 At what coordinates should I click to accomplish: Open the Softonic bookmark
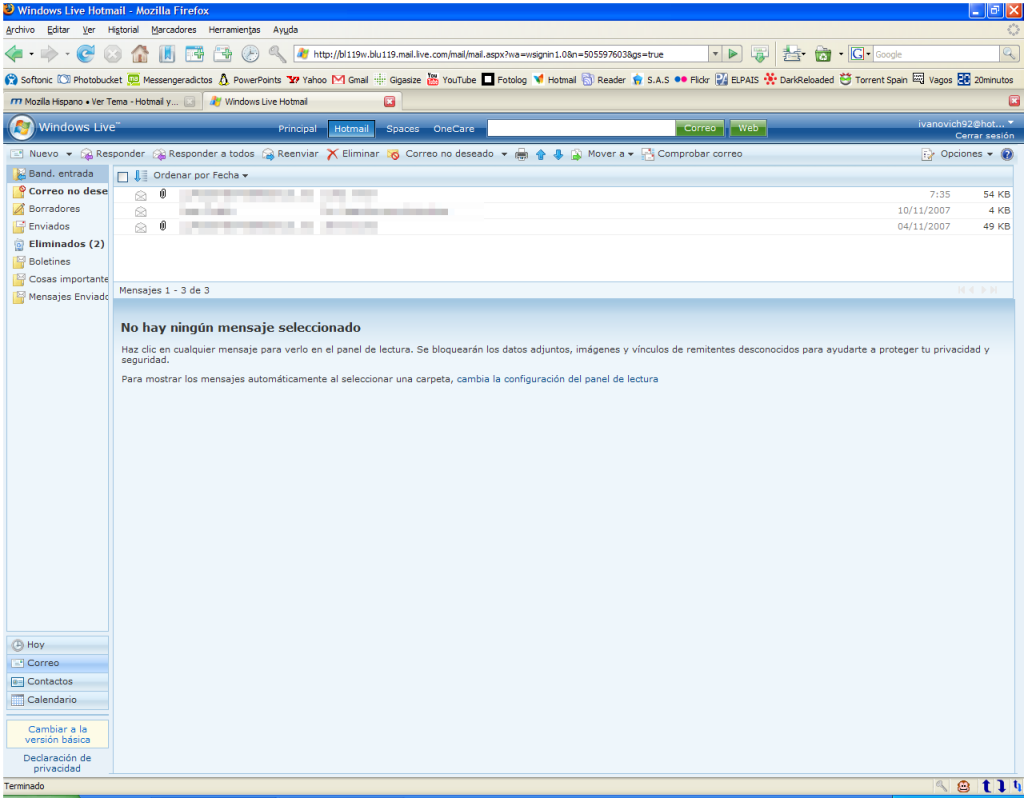pos(29,80)
